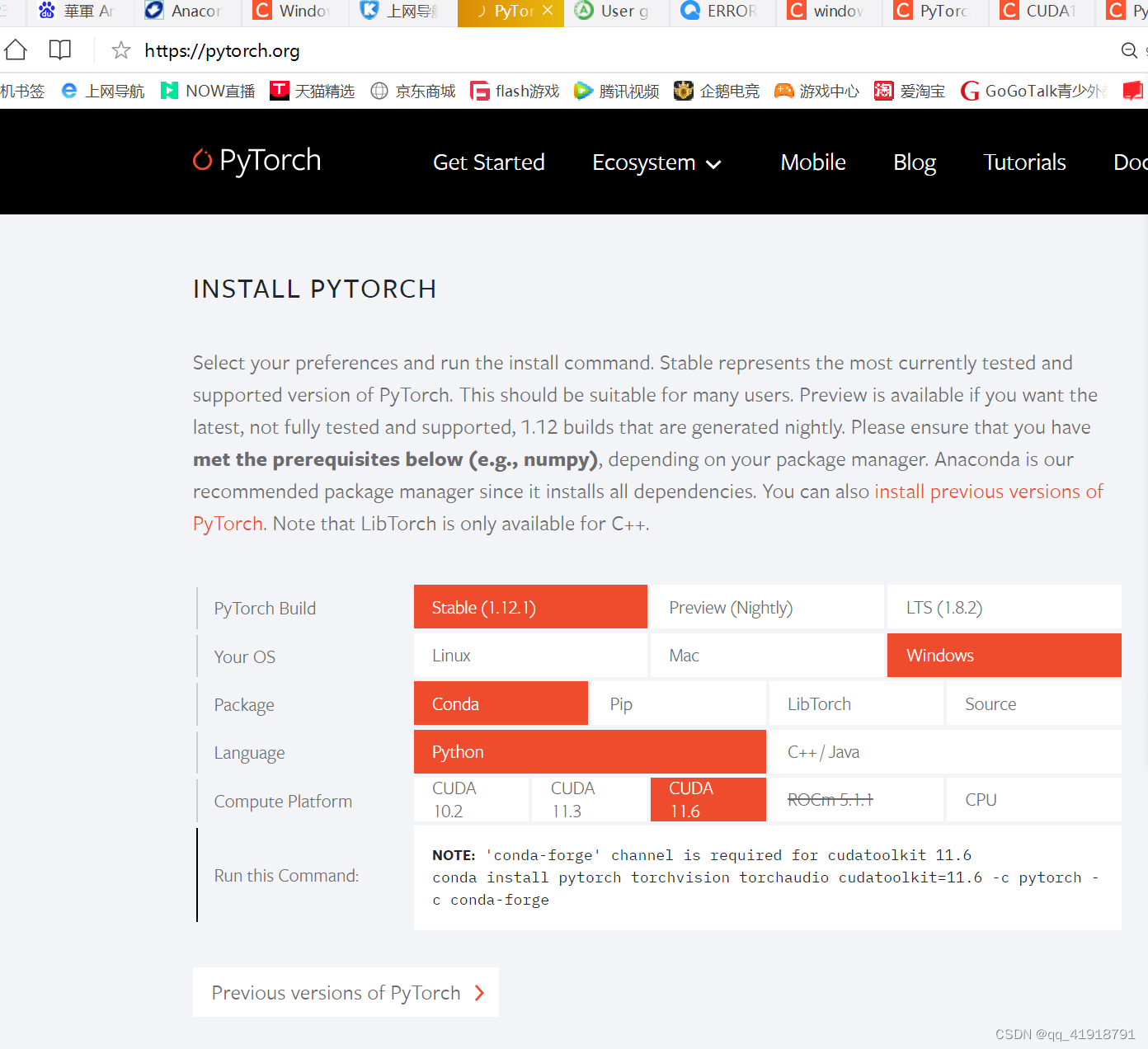Click the zoom magnifier icon in address bar
The image size is (1148, 1049).
click(1129, 50)
